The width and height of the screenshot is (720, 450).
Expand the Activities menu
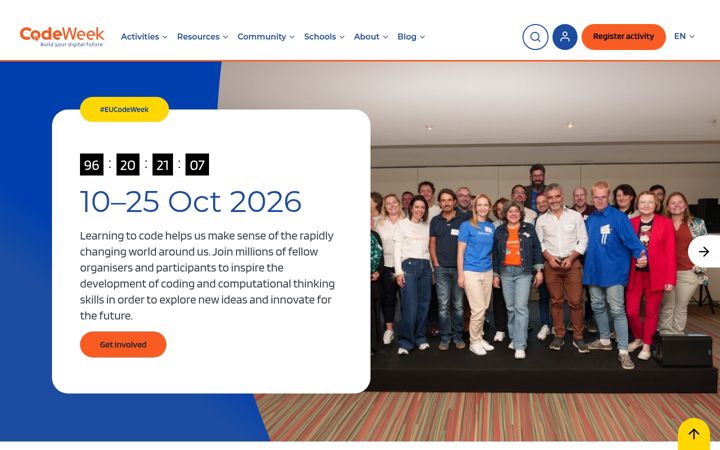[x=144, y=37]
